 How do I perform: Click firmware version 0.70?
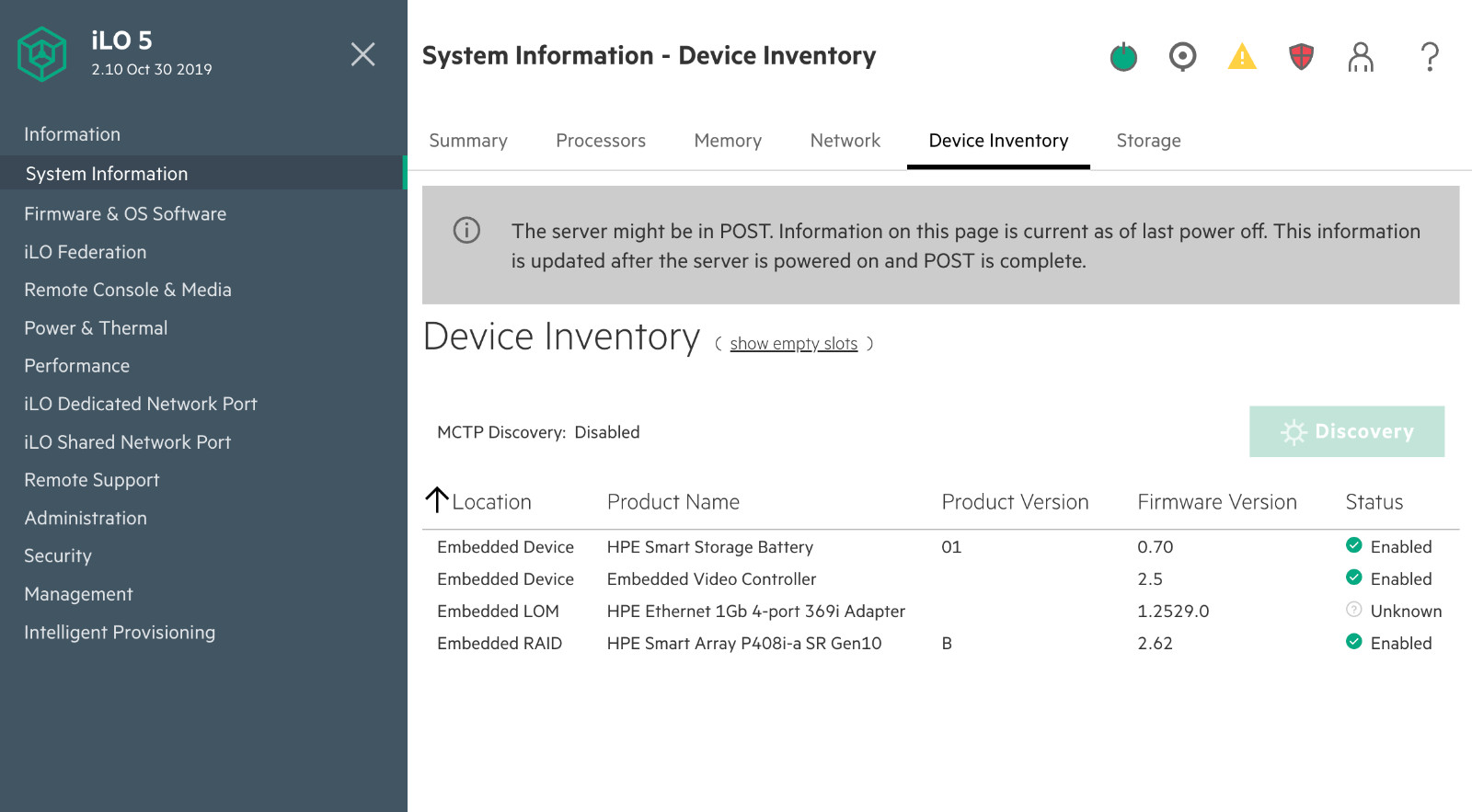click(1155, 547)
